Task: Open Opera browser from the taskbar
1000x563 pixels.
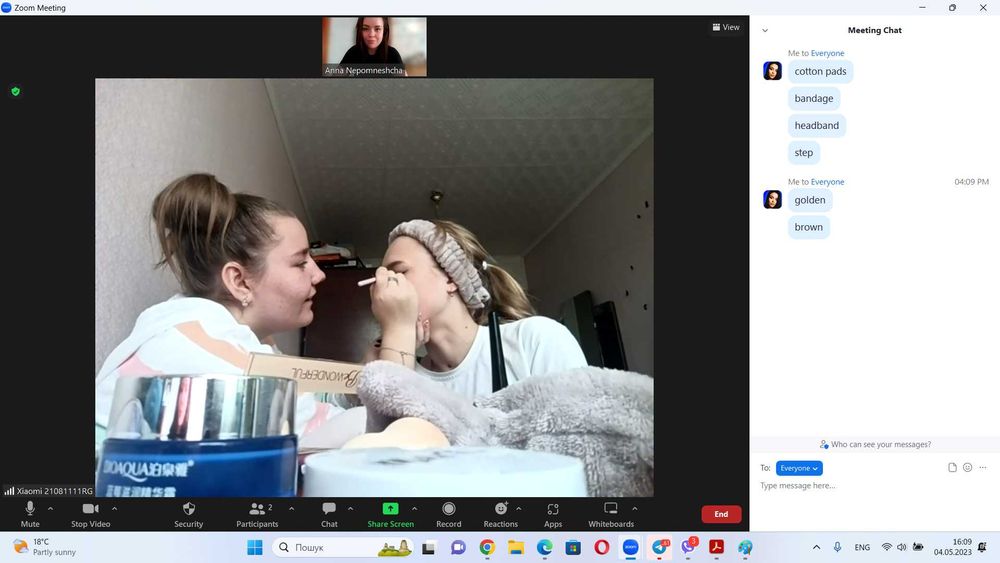Action: coord(601,547)
